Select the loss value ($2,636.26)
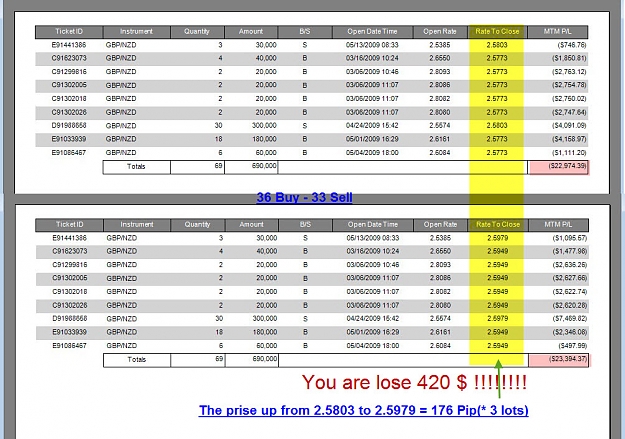 (570, 265)
